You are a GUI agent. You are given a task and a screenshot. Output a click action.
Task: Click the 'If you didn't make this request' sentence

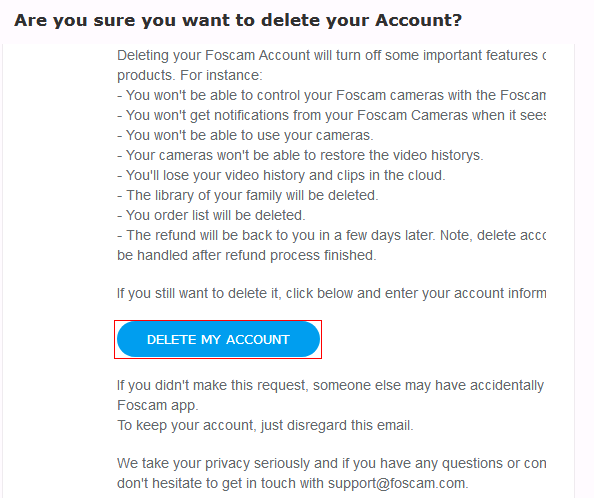click(330, 386)
